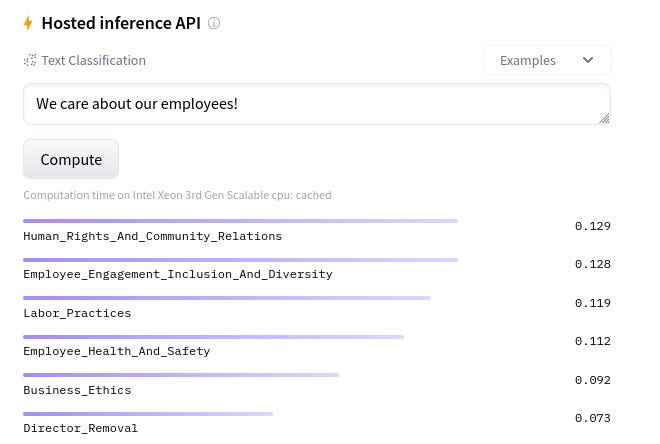This screenshot has height=444, width=660.
Task: Click the 0.073 score for Director_Removal
Action: pos(593,418)
